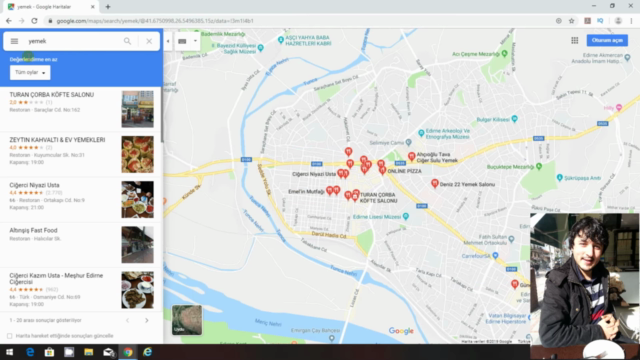
Task: Click Edirne Lisesi Müzesi marker
Action: coord(405,216)
